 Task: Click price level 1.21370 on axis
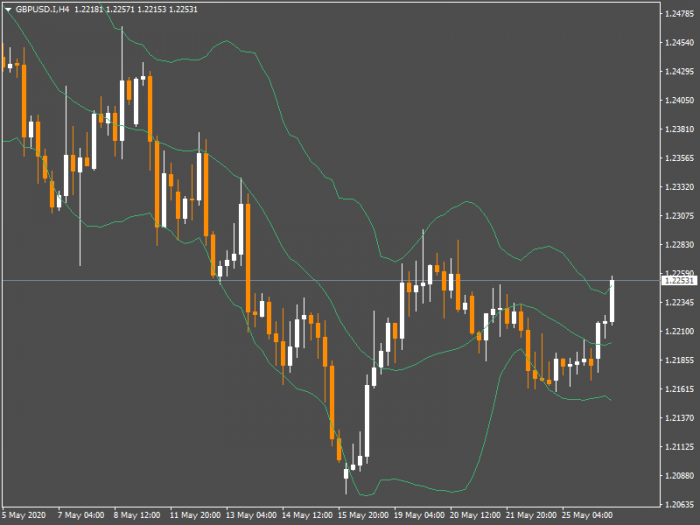click(679, 418)
